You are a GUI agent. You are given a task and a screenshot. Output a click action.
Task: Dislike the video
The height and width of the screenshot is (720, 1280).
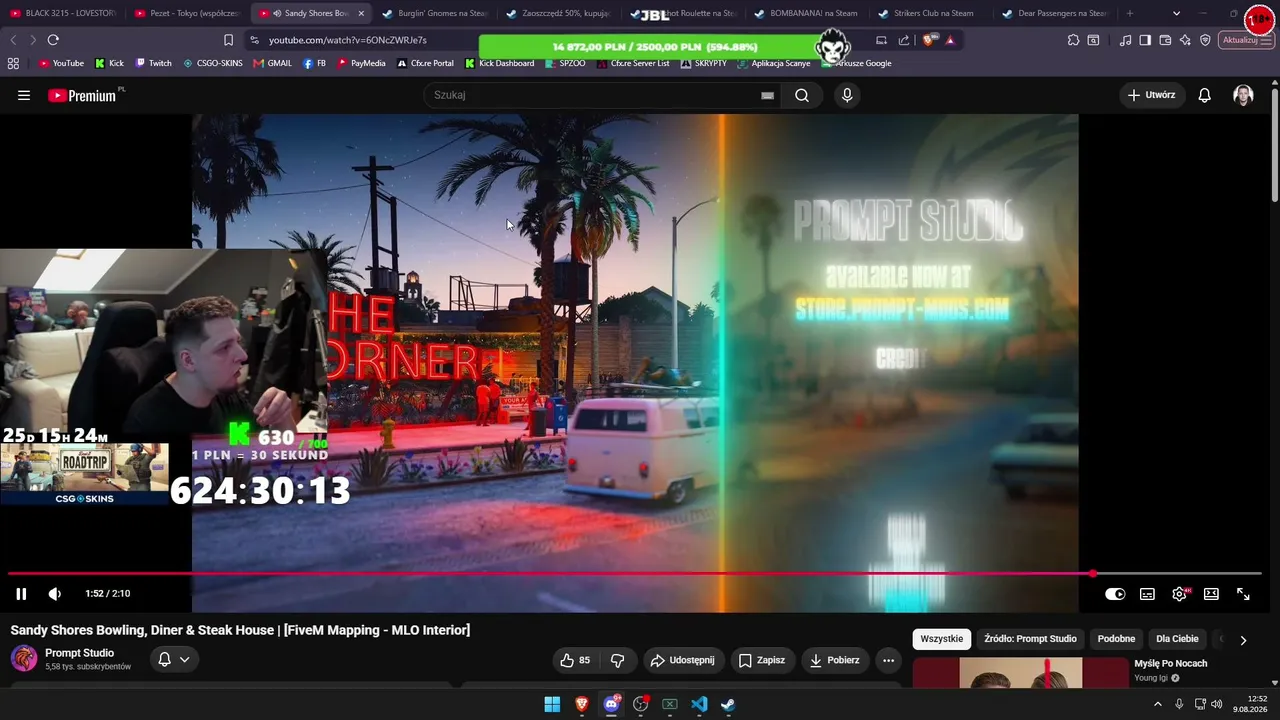point(617,660)
